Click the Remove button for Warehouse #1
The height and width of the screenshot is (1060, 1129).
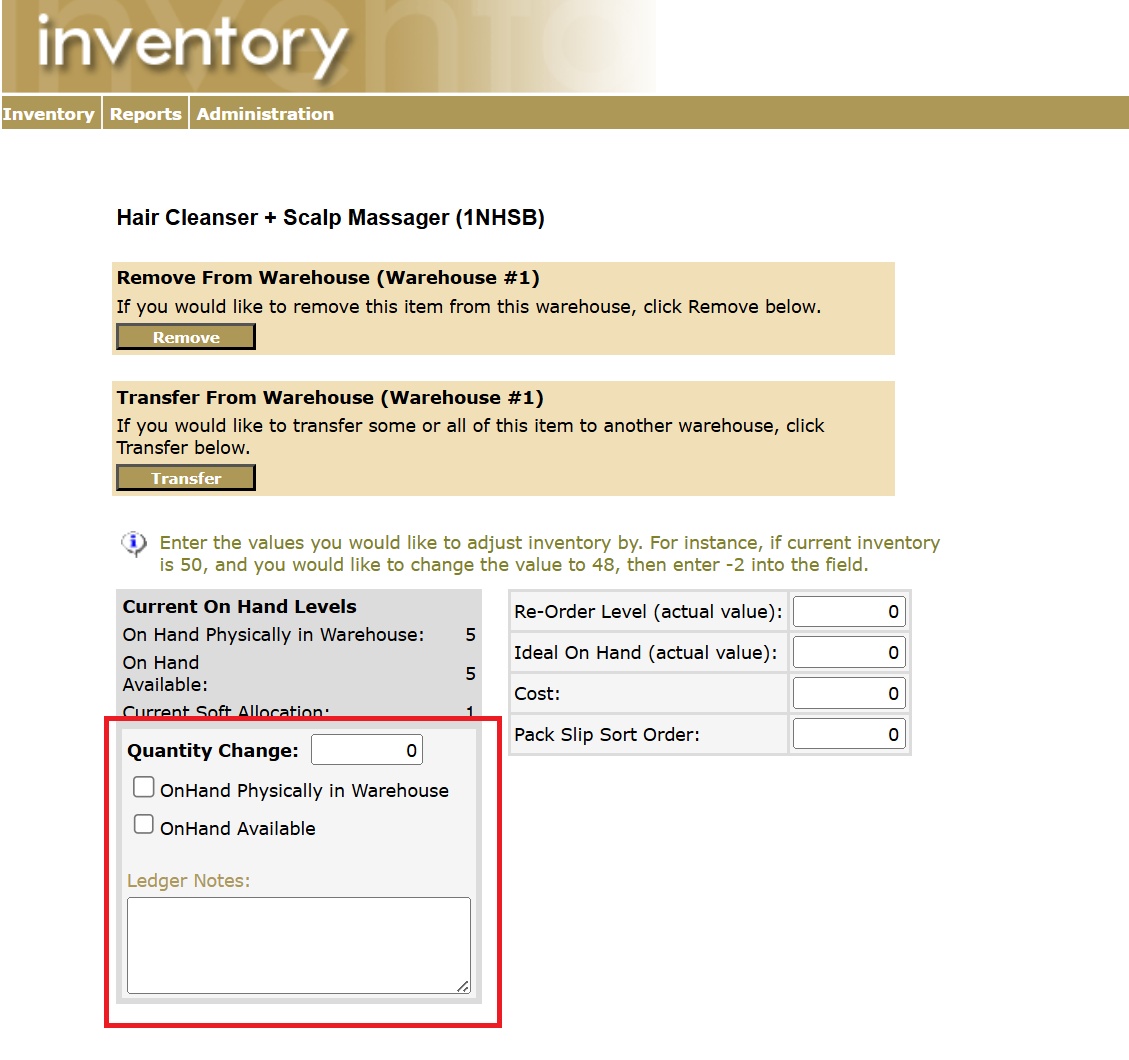coord(185,336)
